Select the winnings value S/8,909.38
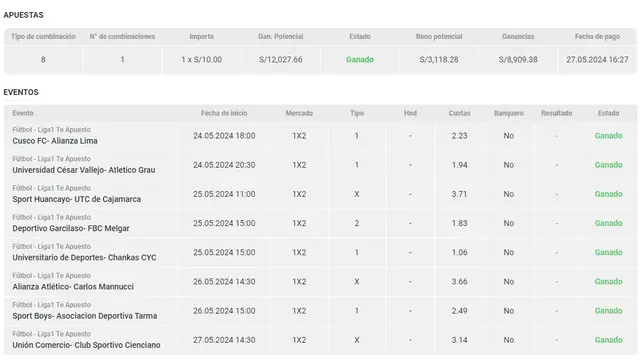The width and height of the screenshot is (640, 361). tap(518, 60)
